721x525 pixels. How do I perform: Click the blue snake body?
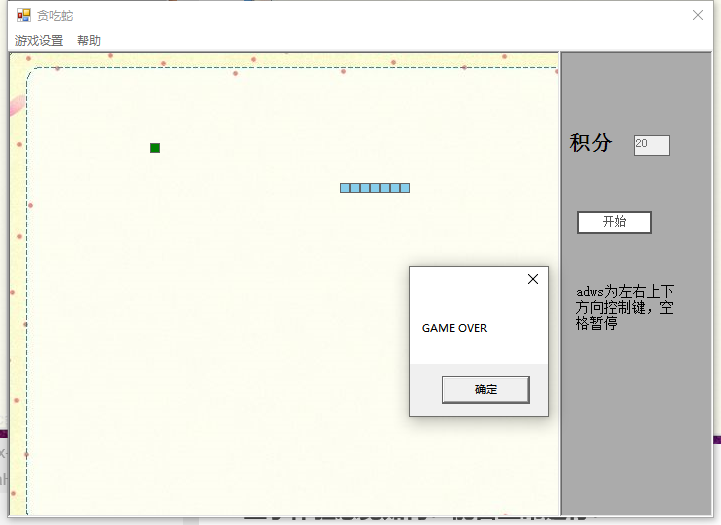375,188
